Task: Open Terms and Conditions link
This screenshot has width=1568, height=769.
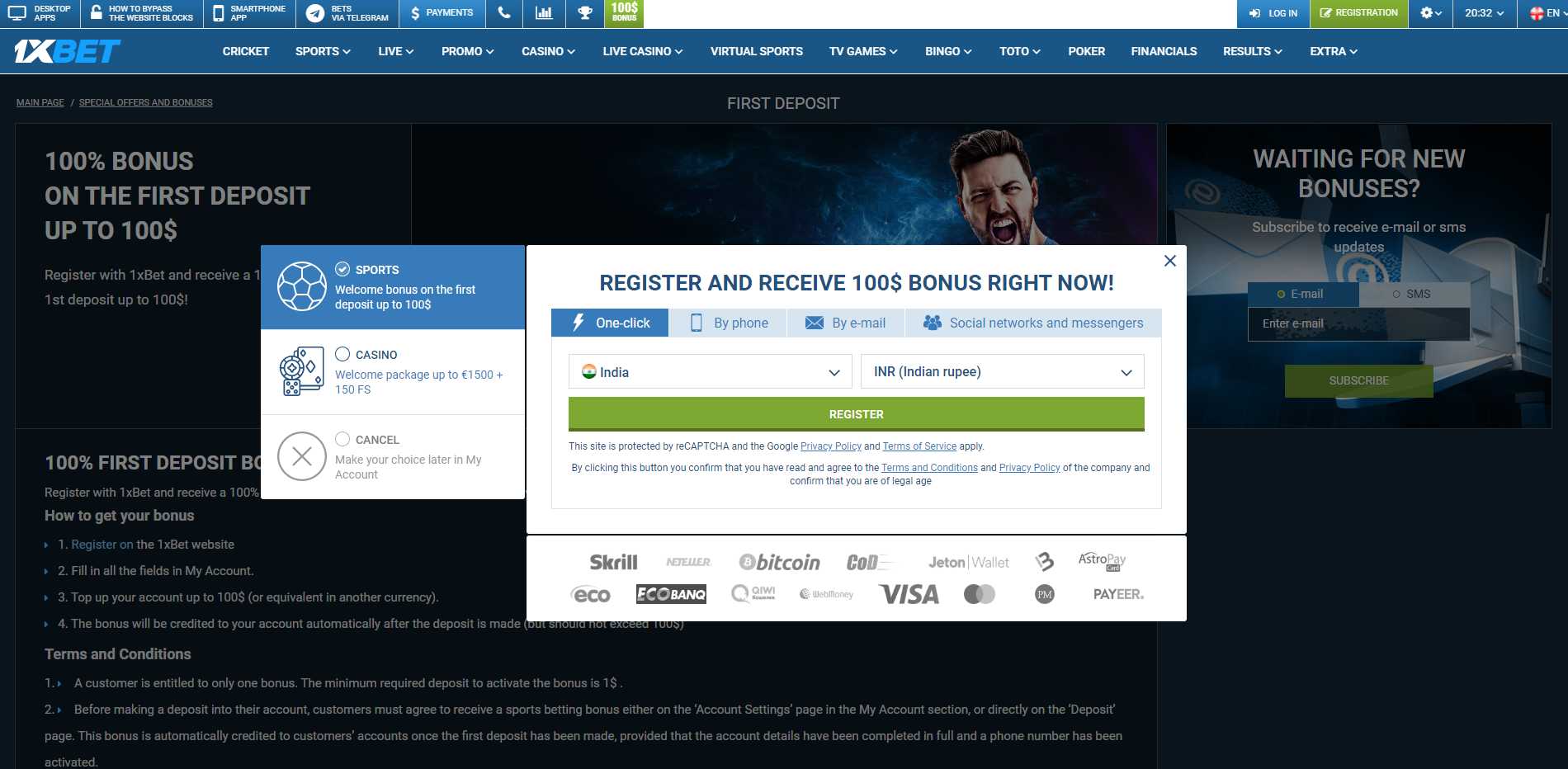Action: coord(929,468)
